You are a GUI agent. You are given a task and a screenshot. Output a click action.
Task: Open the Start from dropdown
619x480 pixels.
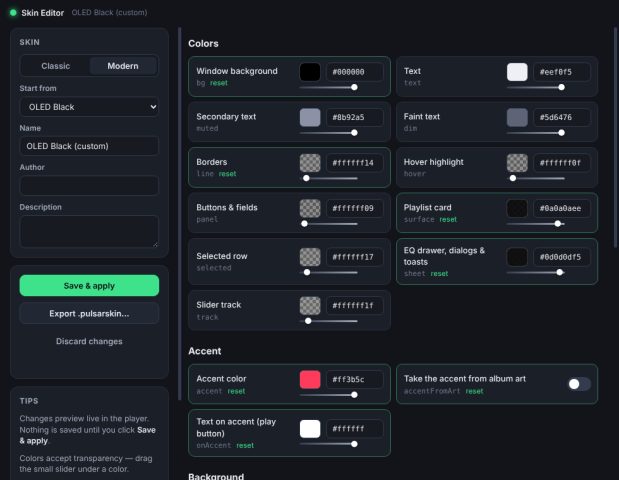coord(89,107)
